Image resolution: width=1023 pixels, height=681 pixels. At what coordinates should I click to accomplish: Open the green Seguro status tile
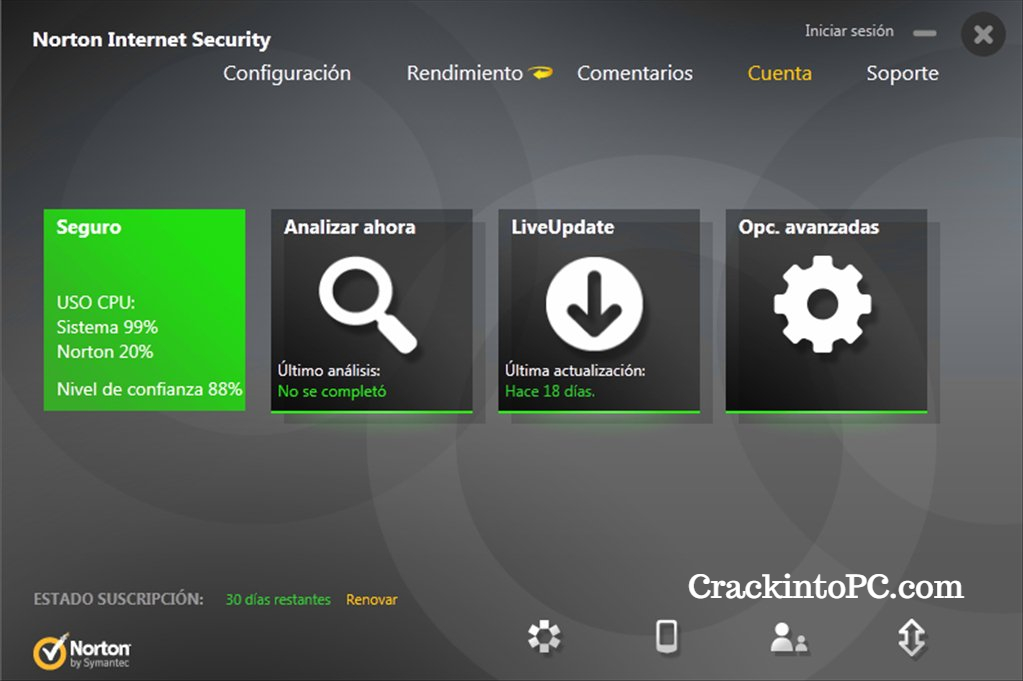144,310
